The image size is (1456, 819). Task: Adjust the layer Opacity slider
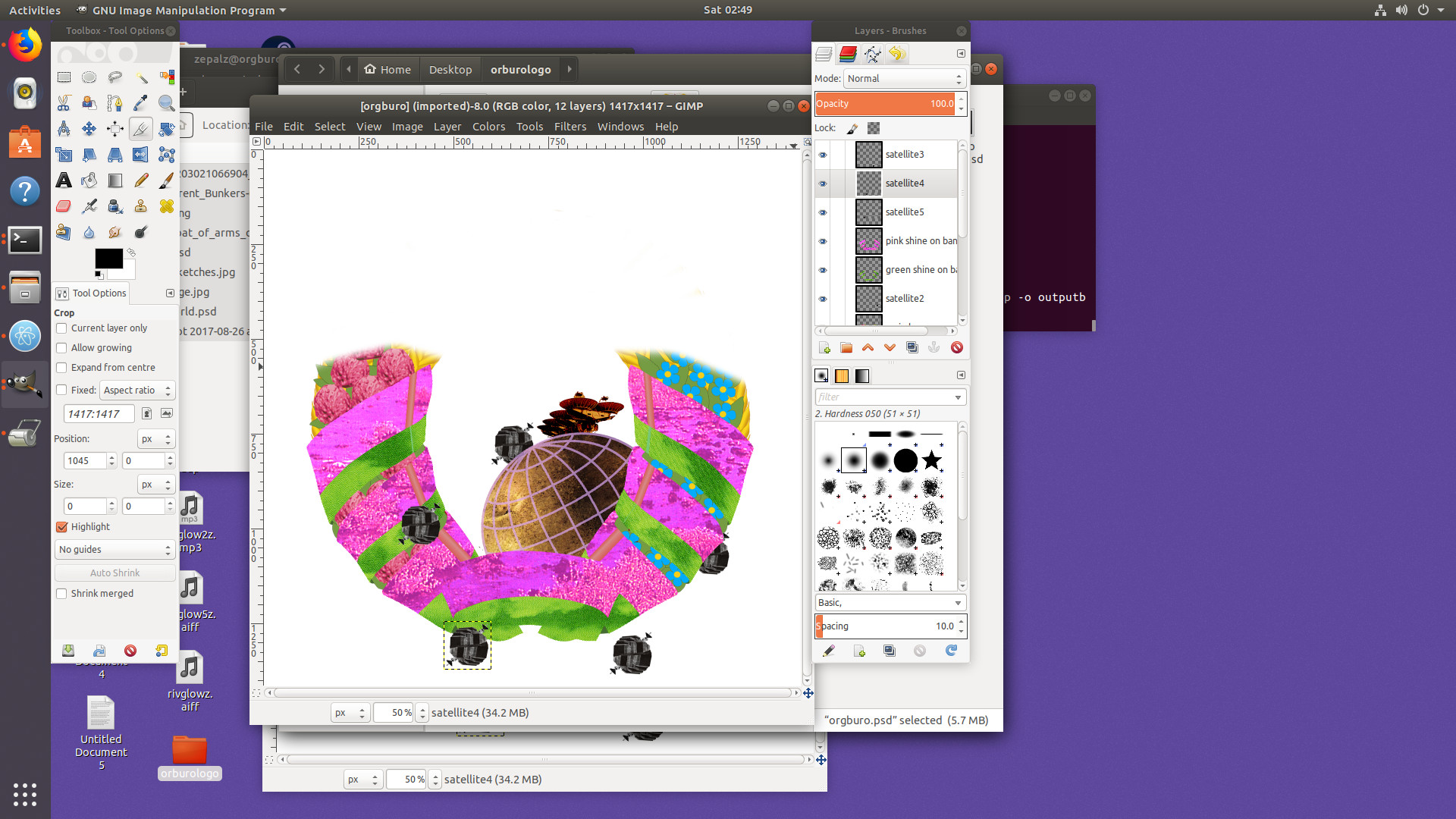click(885, 104)
